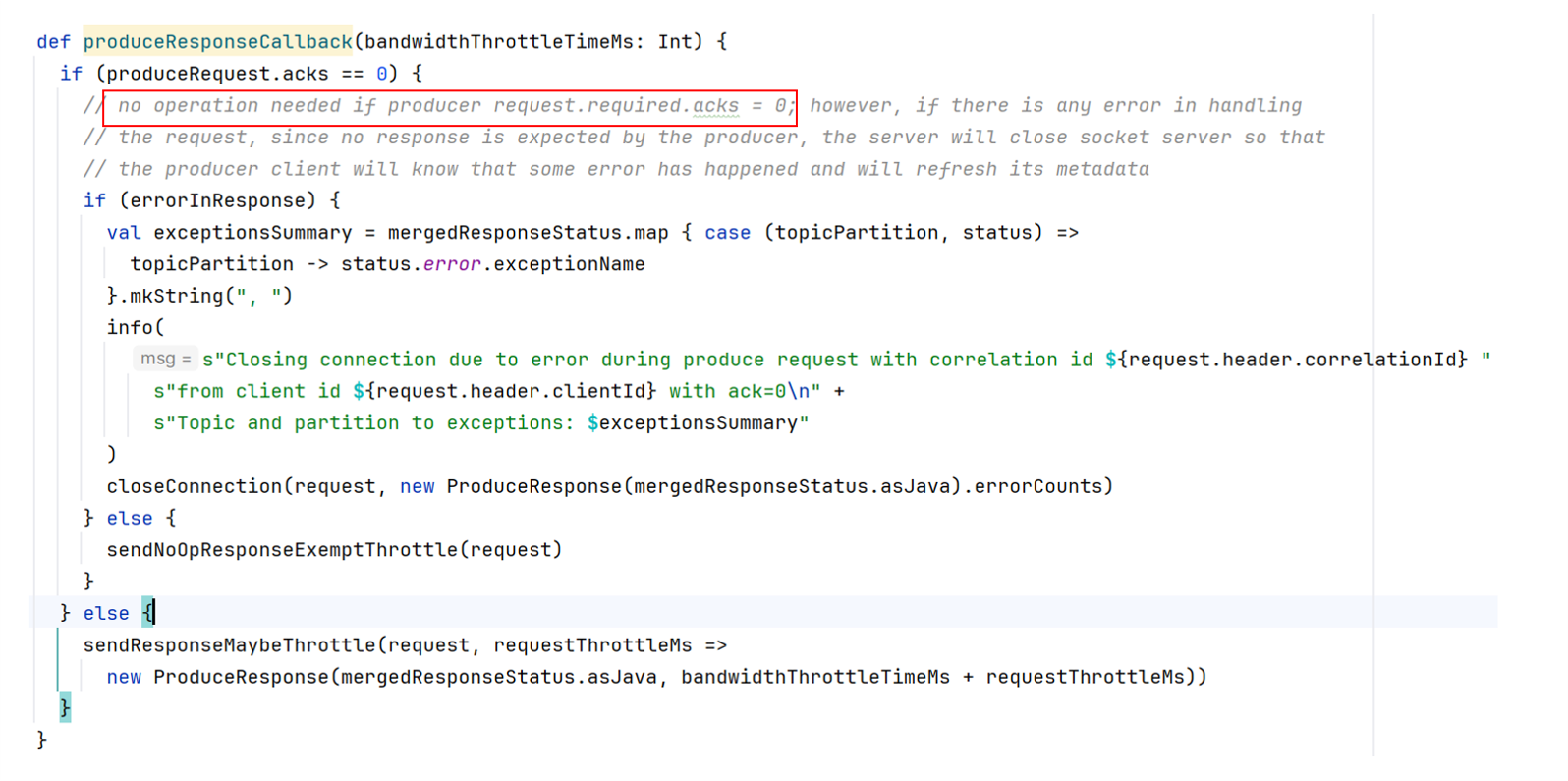Click the def keyword at top
This screenshot has width=1568, height=781.
tap(53, 41)
